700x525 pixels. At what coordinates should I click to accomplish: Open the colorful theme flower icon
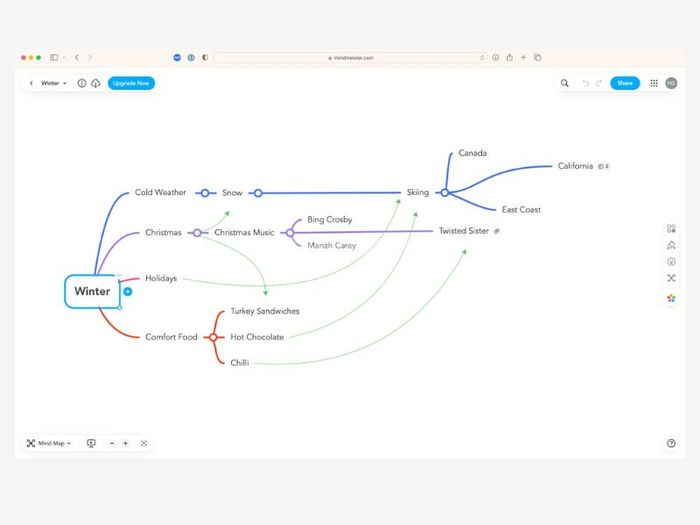[671, 298]
